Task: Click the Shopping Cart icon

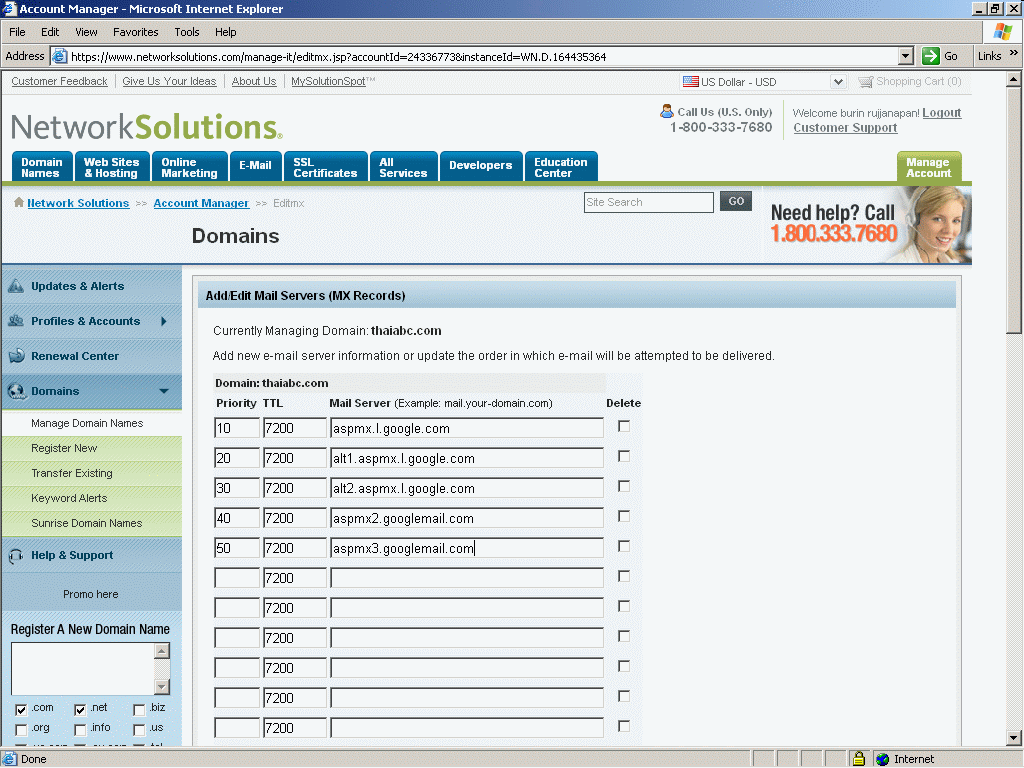Action: [865, 82]
